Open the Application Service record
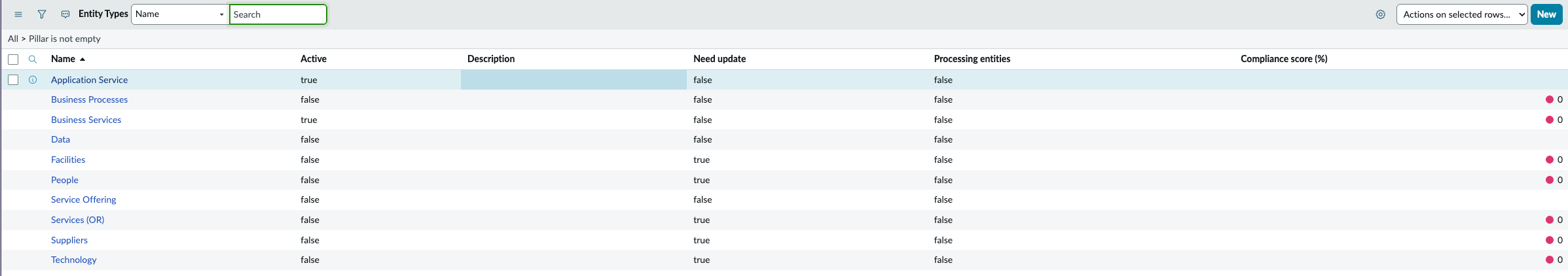 [90, 80]
